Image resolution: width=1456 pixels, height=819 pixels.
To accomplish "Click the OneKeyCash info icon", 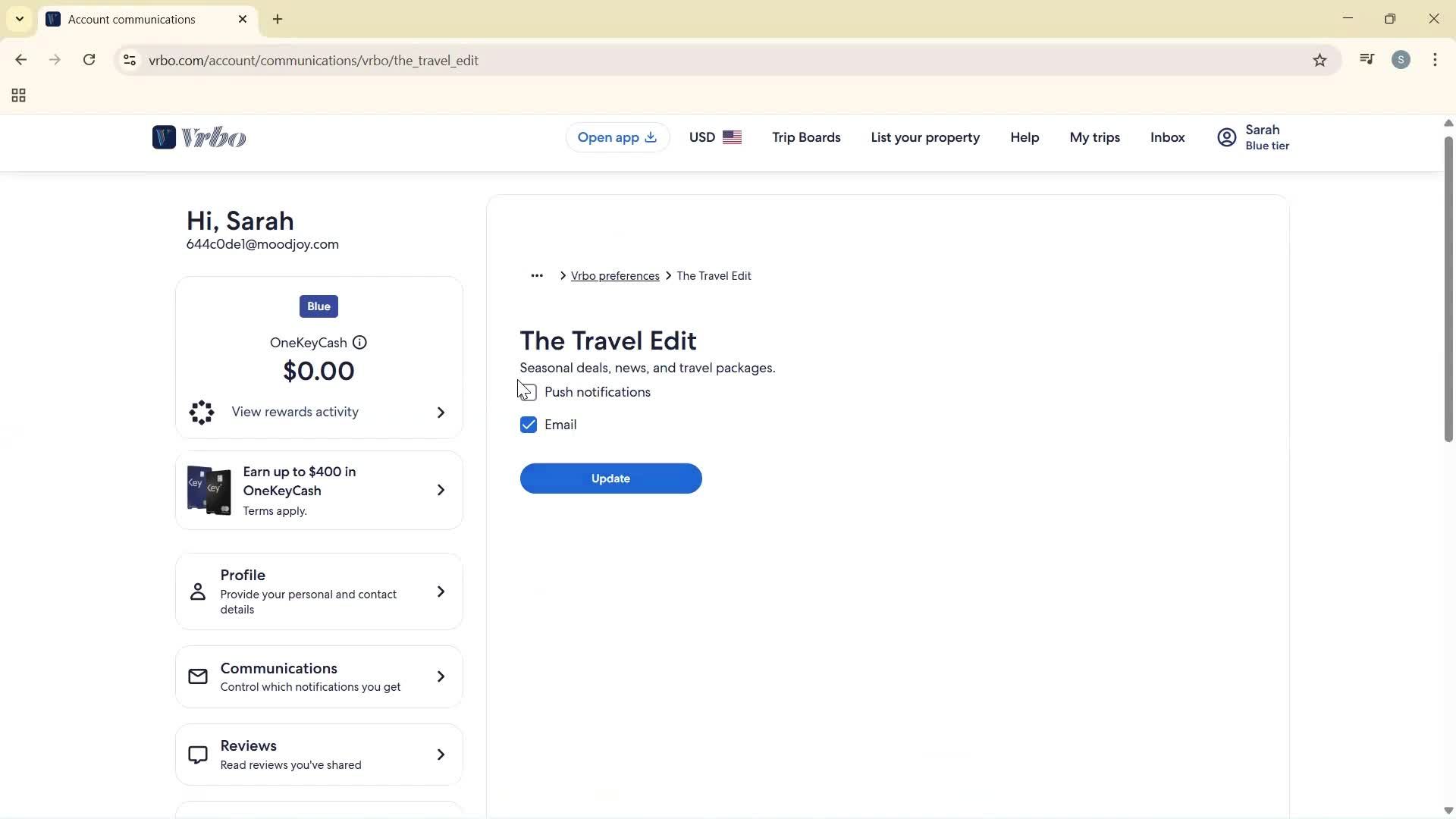I will 360,343.
